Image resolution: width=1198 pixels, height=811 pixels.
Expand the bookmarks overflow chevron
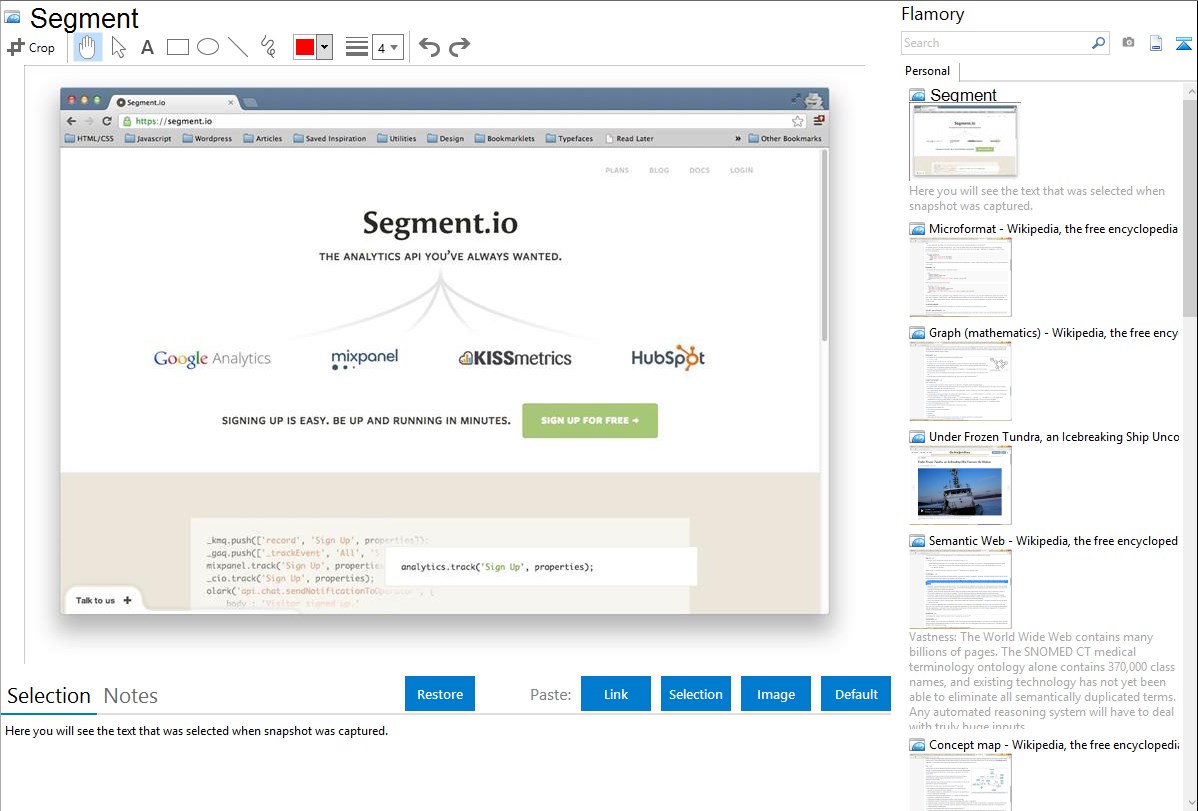click(737, 138)
